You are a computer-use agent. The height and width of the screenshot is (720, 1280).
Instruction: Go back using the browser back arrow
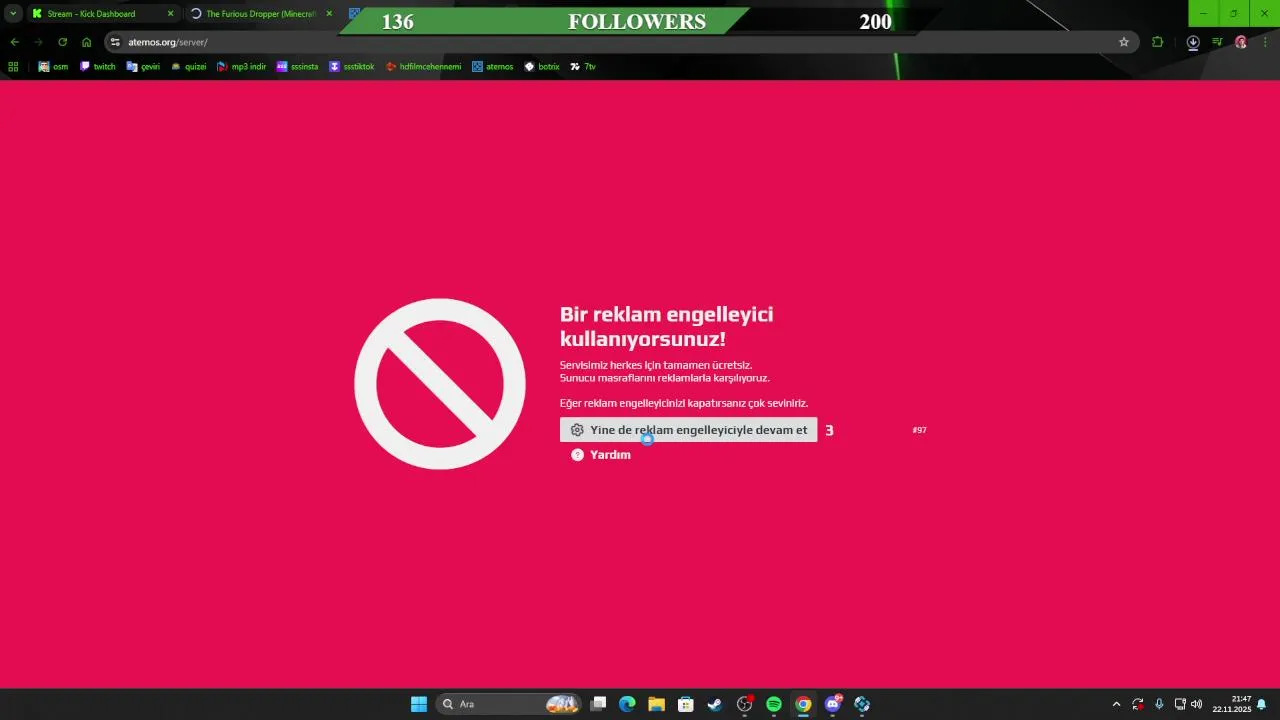14,42
